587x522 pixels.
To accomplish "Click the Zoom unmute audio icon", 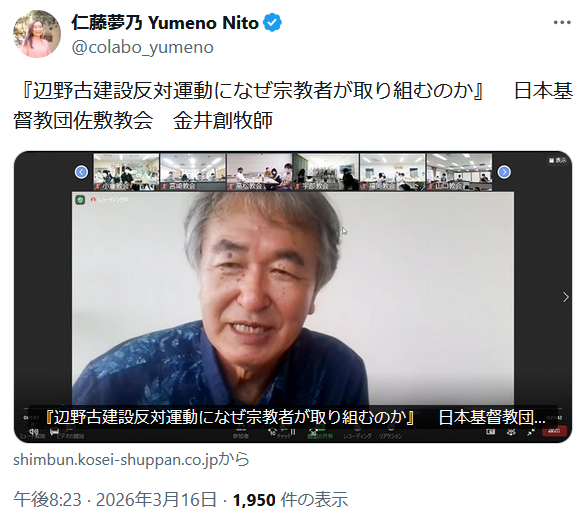I will (x=34, y=432).
